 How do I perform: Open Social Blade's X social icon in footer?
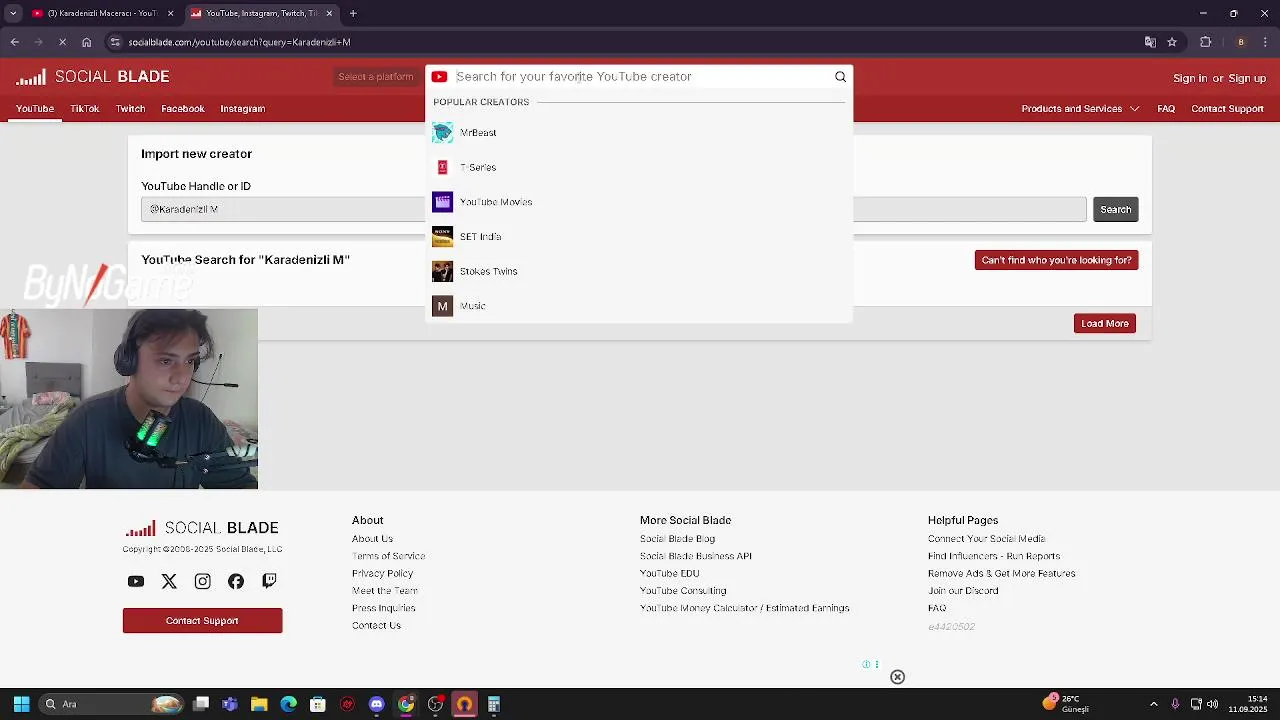[x=169, y=581]
